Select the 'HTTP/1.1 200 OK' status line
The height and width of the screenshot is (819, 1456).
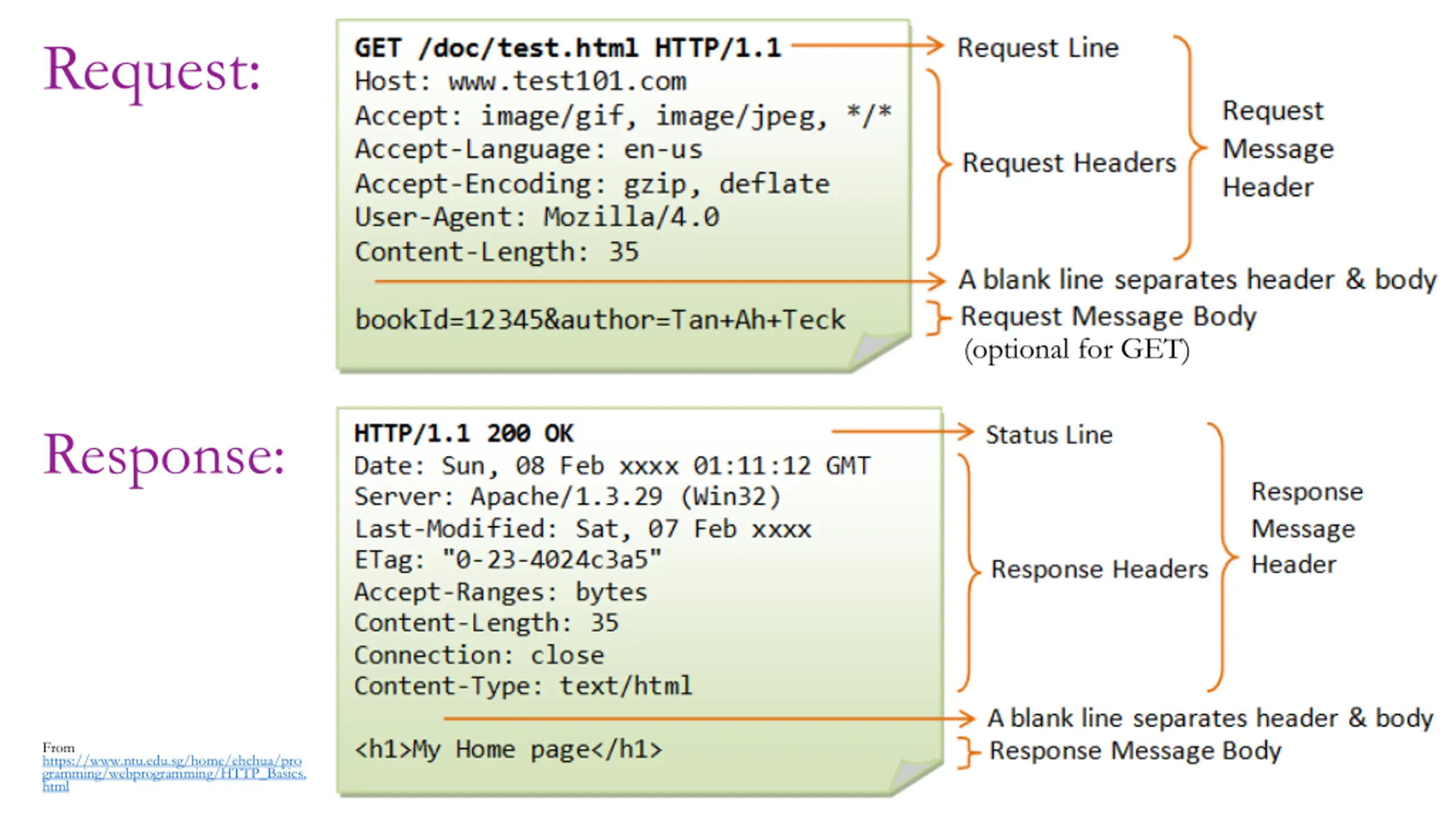(464, 433)
